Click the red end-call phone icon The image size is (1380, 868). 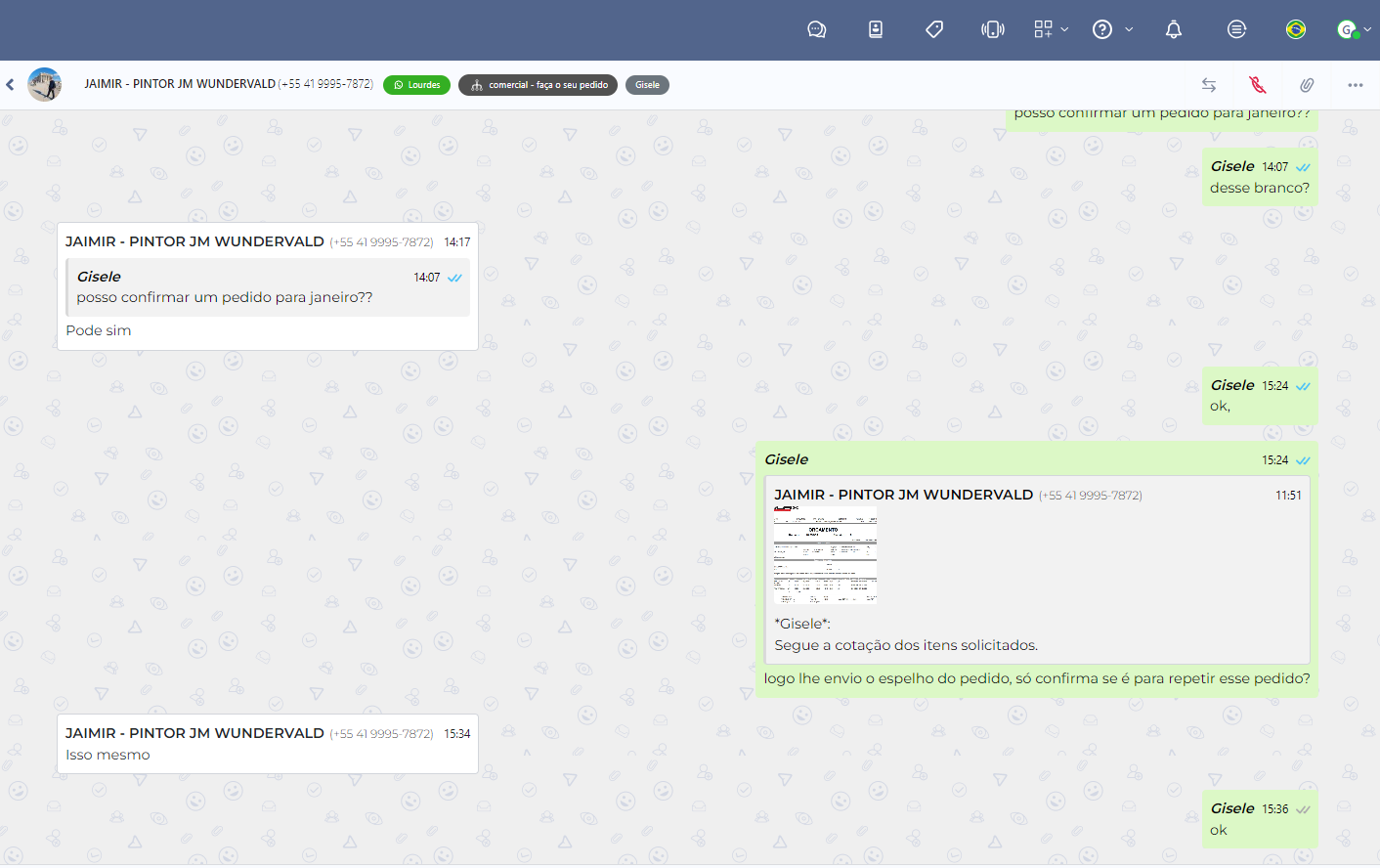(x=1258, y=85)
